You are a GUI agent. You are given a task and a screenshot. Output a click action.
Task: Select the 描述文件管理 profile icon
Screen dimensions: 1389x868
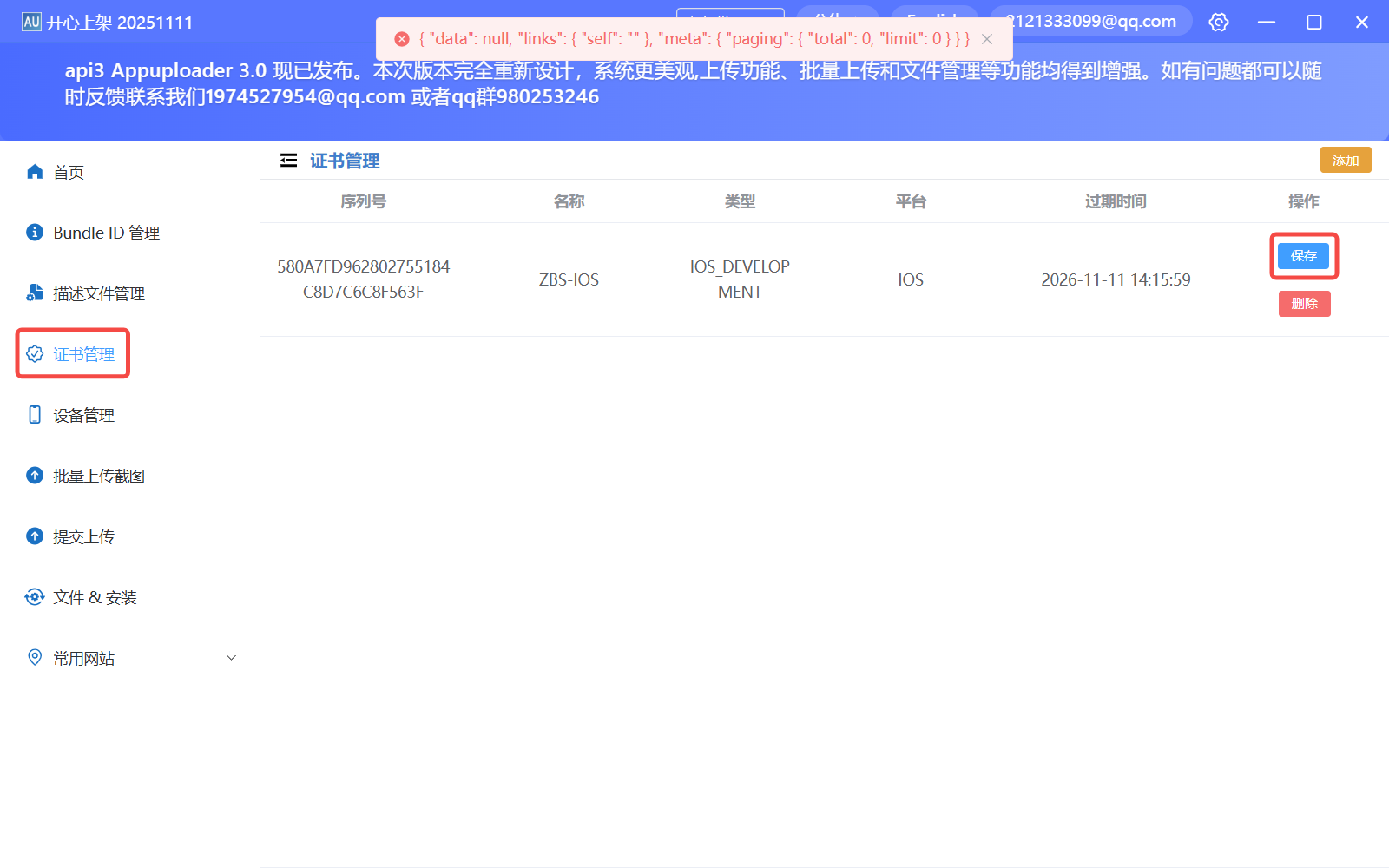[35, 293]
